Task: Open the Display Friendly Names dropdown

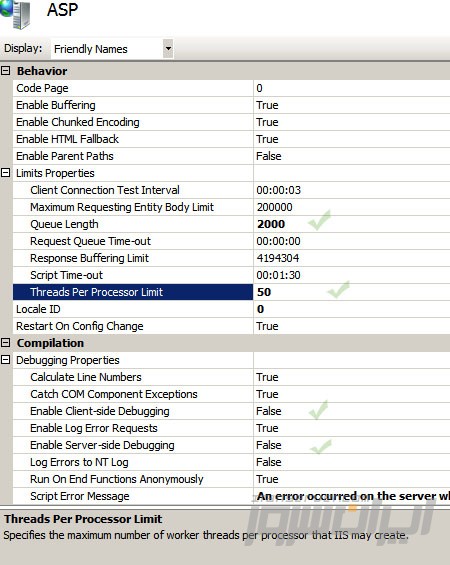Action: (x=168, y=48)
